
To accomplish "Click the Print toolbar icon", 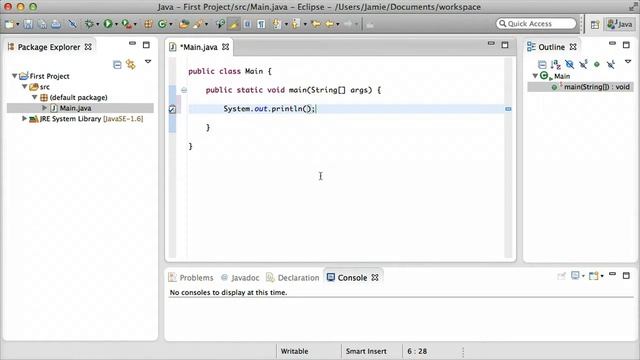I will 56,24.
